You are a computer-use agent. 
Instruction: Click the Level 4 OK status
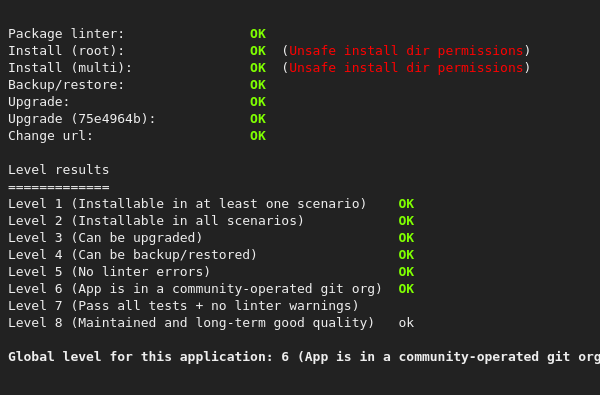point(406,255)
